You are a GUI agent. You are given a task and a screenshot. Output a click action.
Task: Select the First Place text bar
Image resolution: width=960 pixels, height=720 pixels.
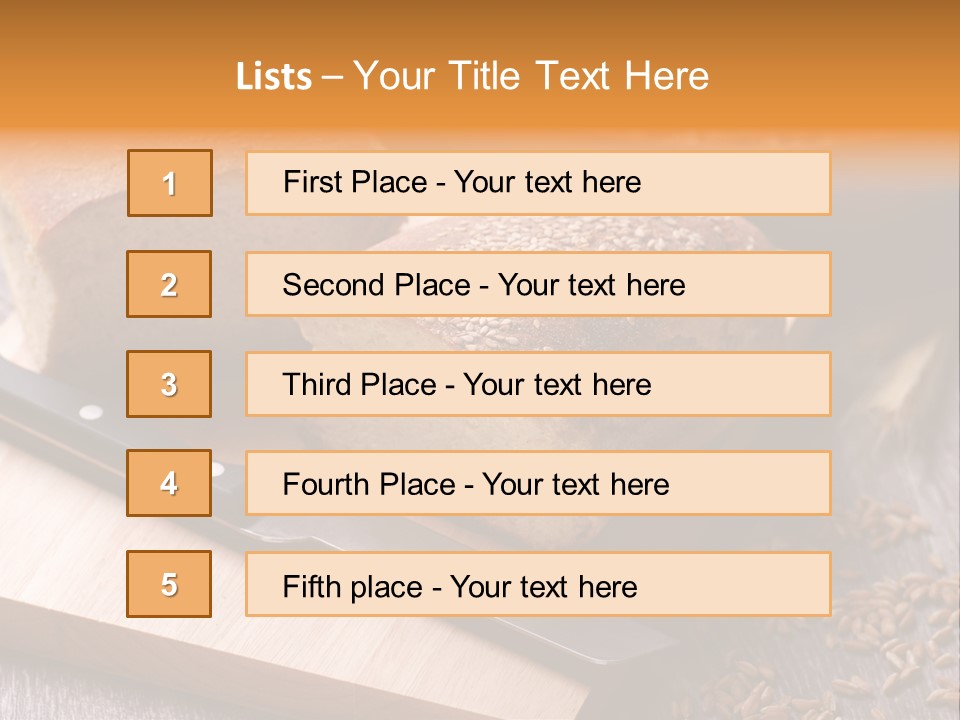(x=538, y=183)
